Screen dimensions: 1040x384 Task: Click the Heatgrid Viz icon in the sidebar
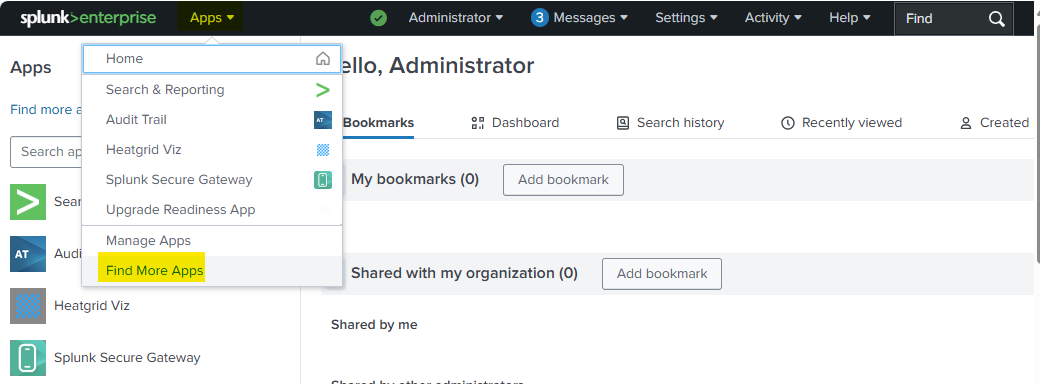(x=28, y=306)
